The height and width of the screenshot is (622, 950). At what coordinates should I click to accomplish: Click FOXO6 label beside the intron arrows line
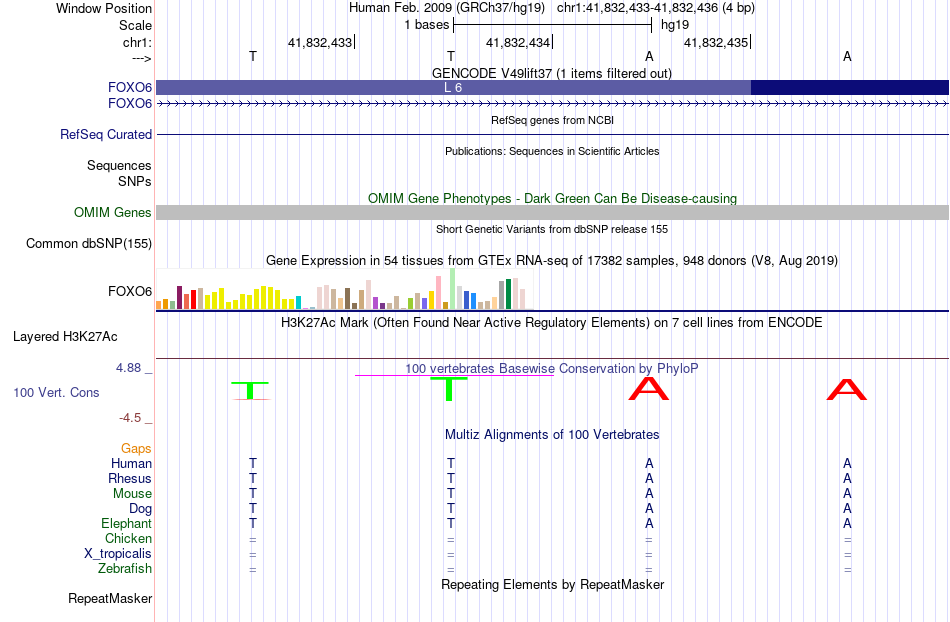click(130, 104)
